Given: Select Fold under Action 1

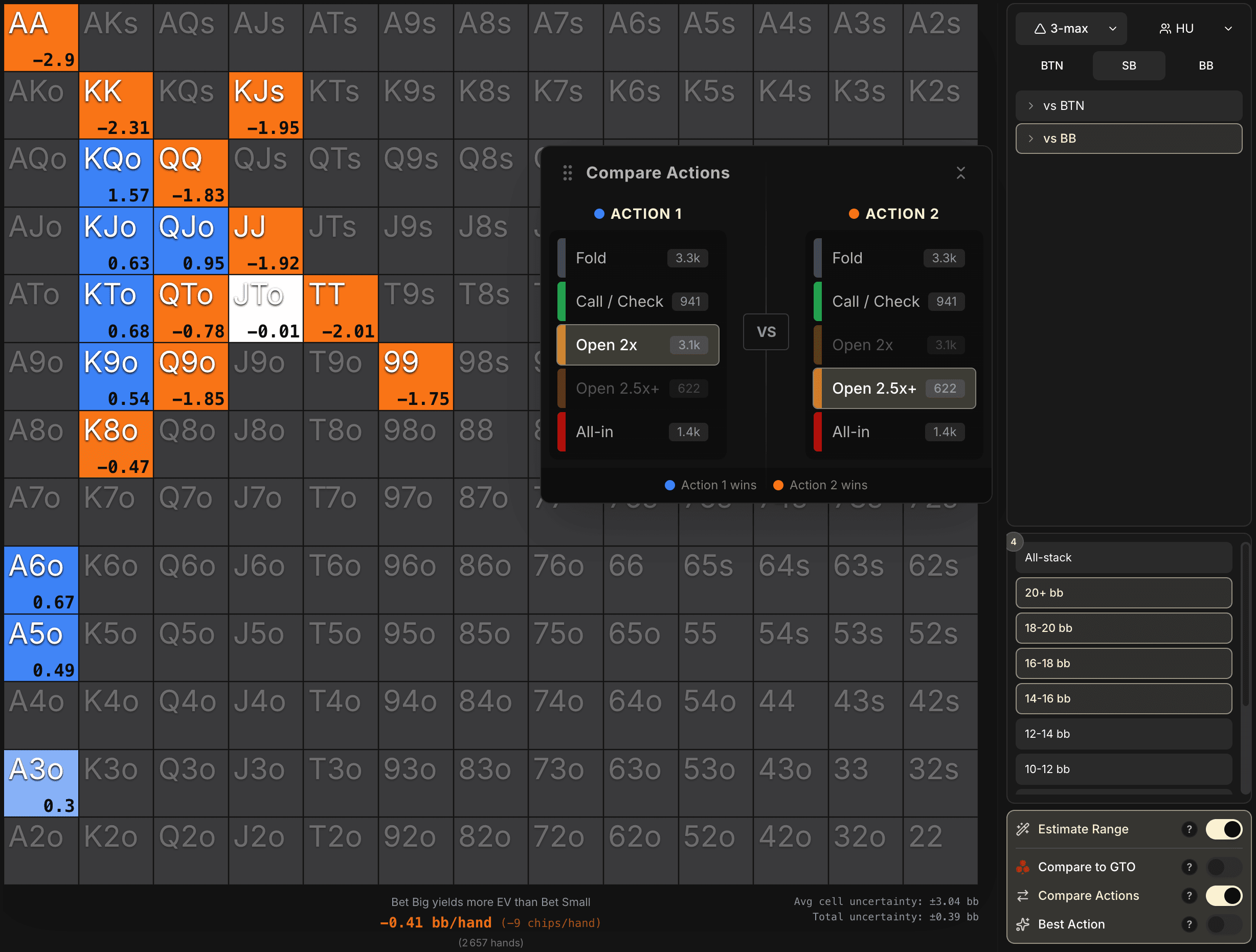Looking at the screenshot, I should tap(638, 258).
